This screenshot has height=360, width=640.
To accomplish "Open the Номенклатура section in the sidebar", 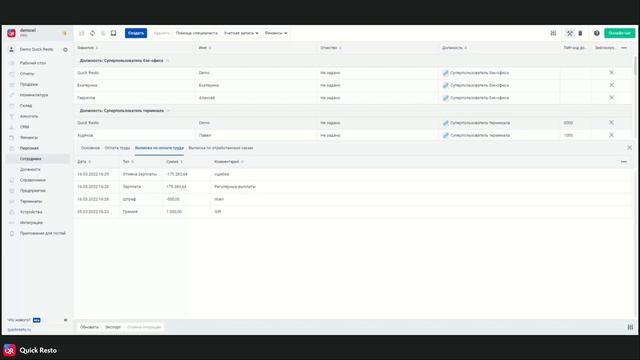I will pyautogui.click(x=34, y=95).
